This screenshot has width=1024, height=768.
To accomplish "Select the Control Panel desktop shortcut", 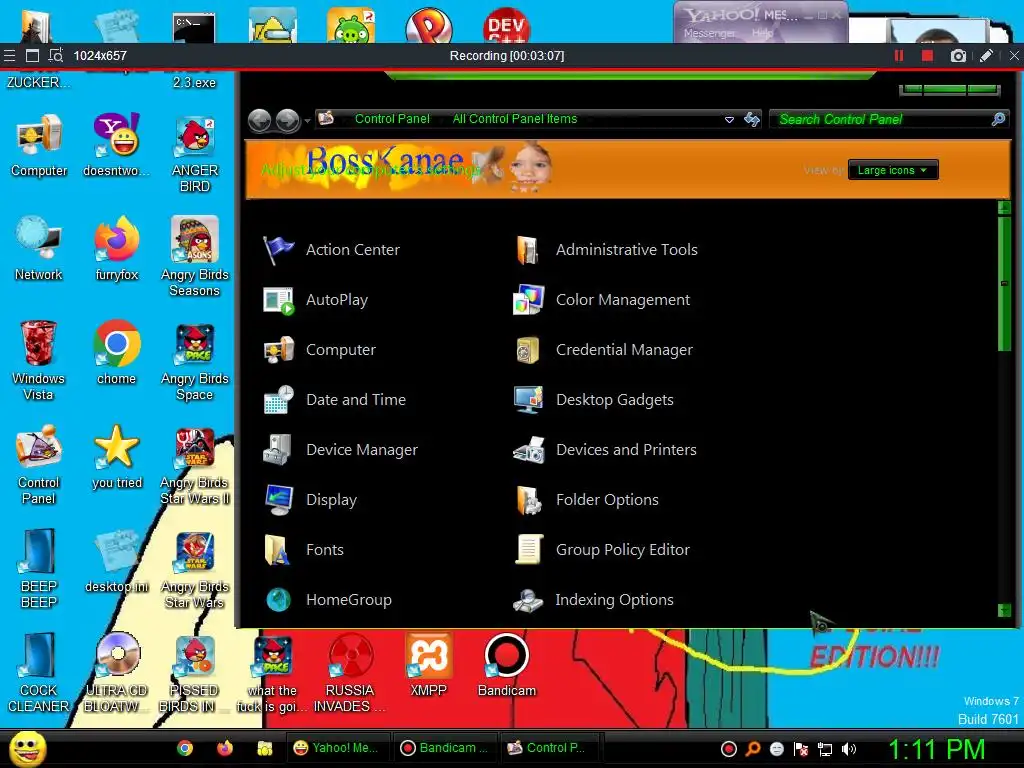I will [39, 465].
